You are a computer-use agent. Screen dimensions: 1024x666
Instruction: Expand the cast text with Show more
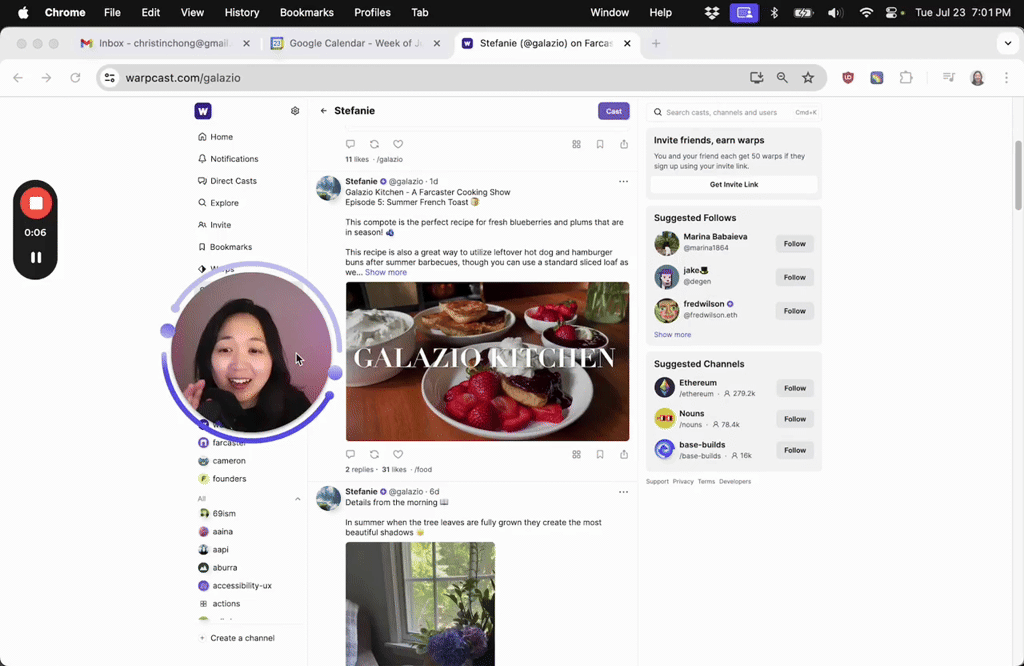[385, 272]
